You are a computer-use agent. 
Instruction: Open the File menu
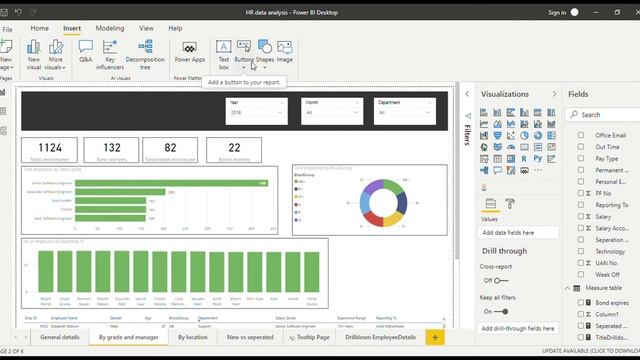(x=7, y=29)
